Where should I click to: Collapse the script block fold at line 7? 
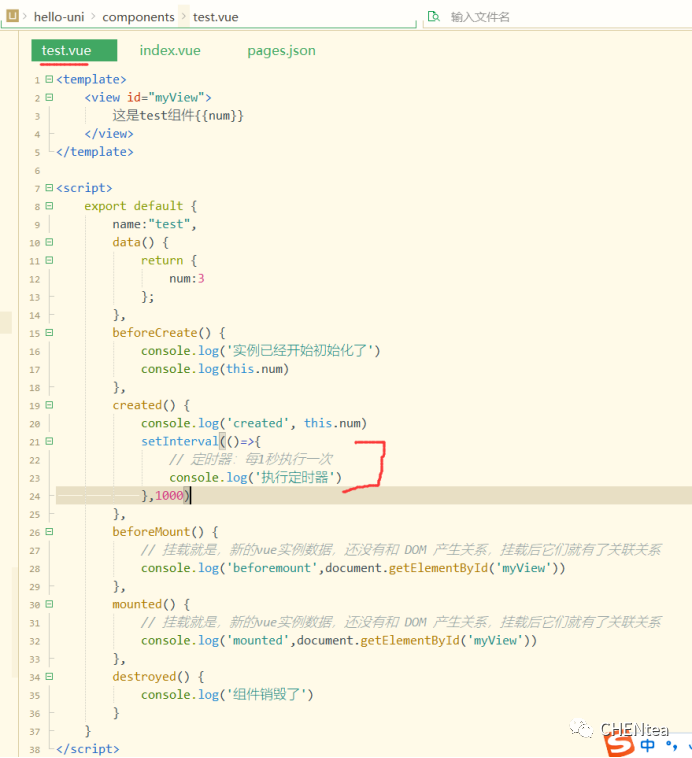coord(49,188)
